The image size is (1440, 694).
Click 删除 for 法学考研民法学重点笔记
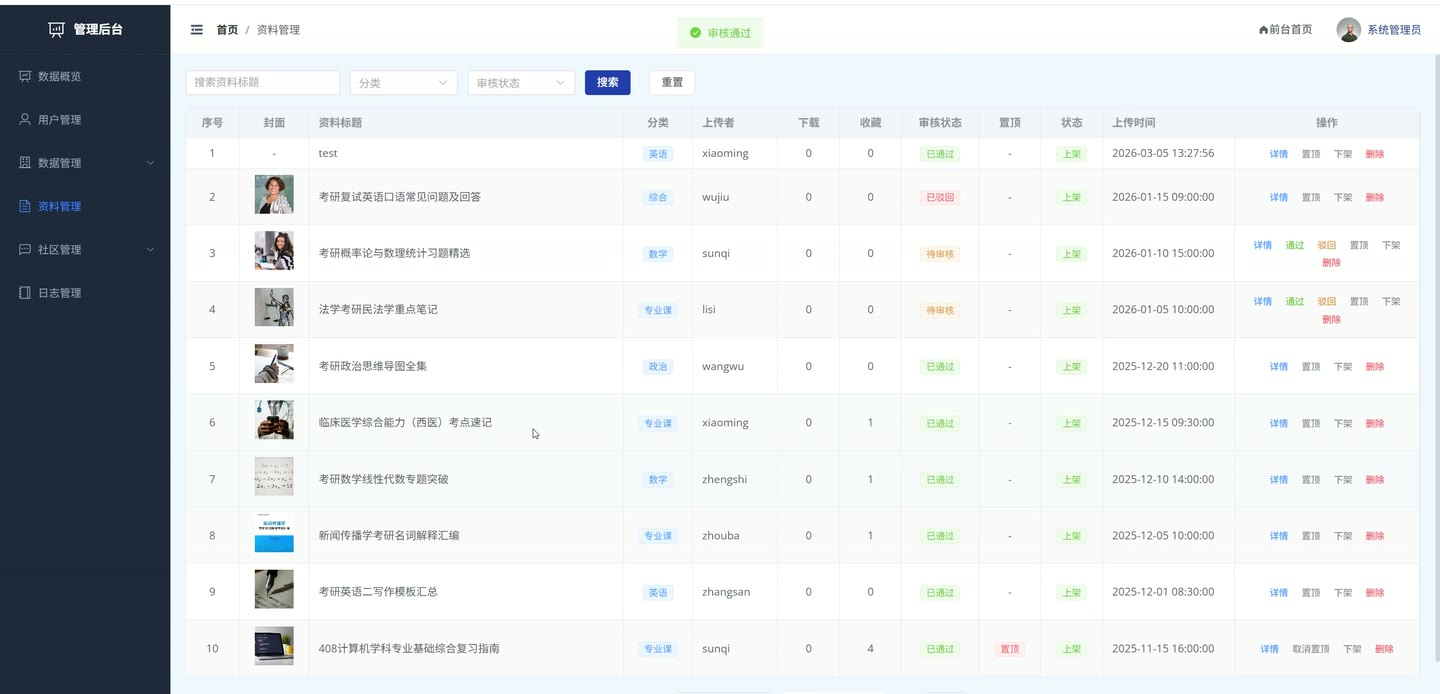point(1331,319)
